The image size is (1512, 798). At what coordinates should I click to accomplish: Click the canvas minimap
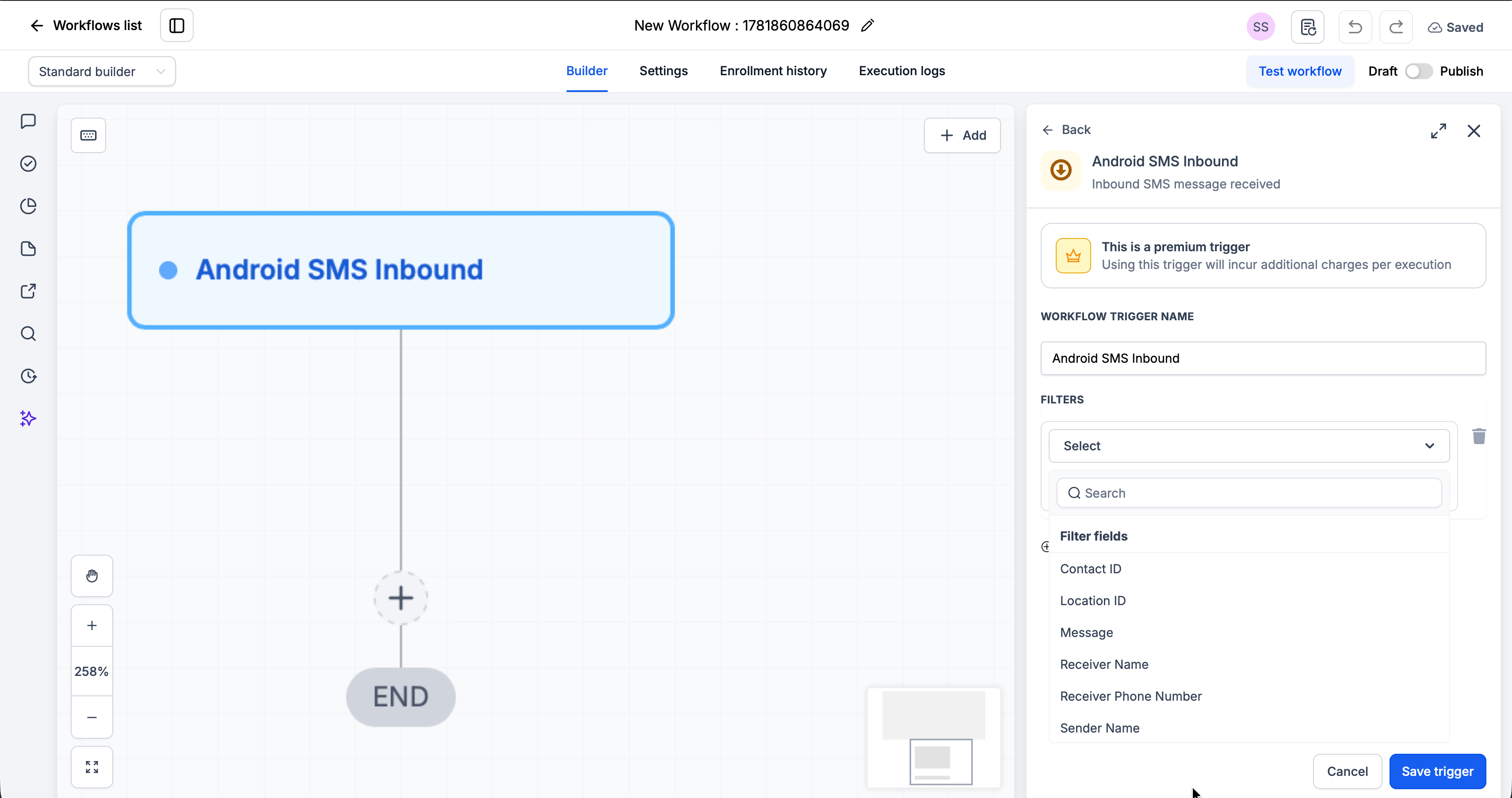click(x=934, y=737)
